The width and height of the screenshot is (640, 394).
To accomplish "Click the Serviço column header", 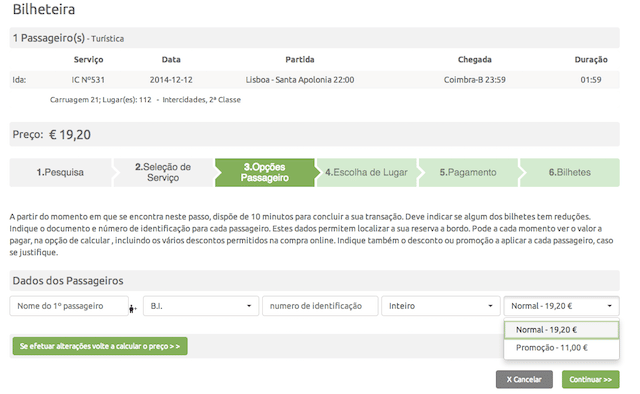I will (88, 60).
